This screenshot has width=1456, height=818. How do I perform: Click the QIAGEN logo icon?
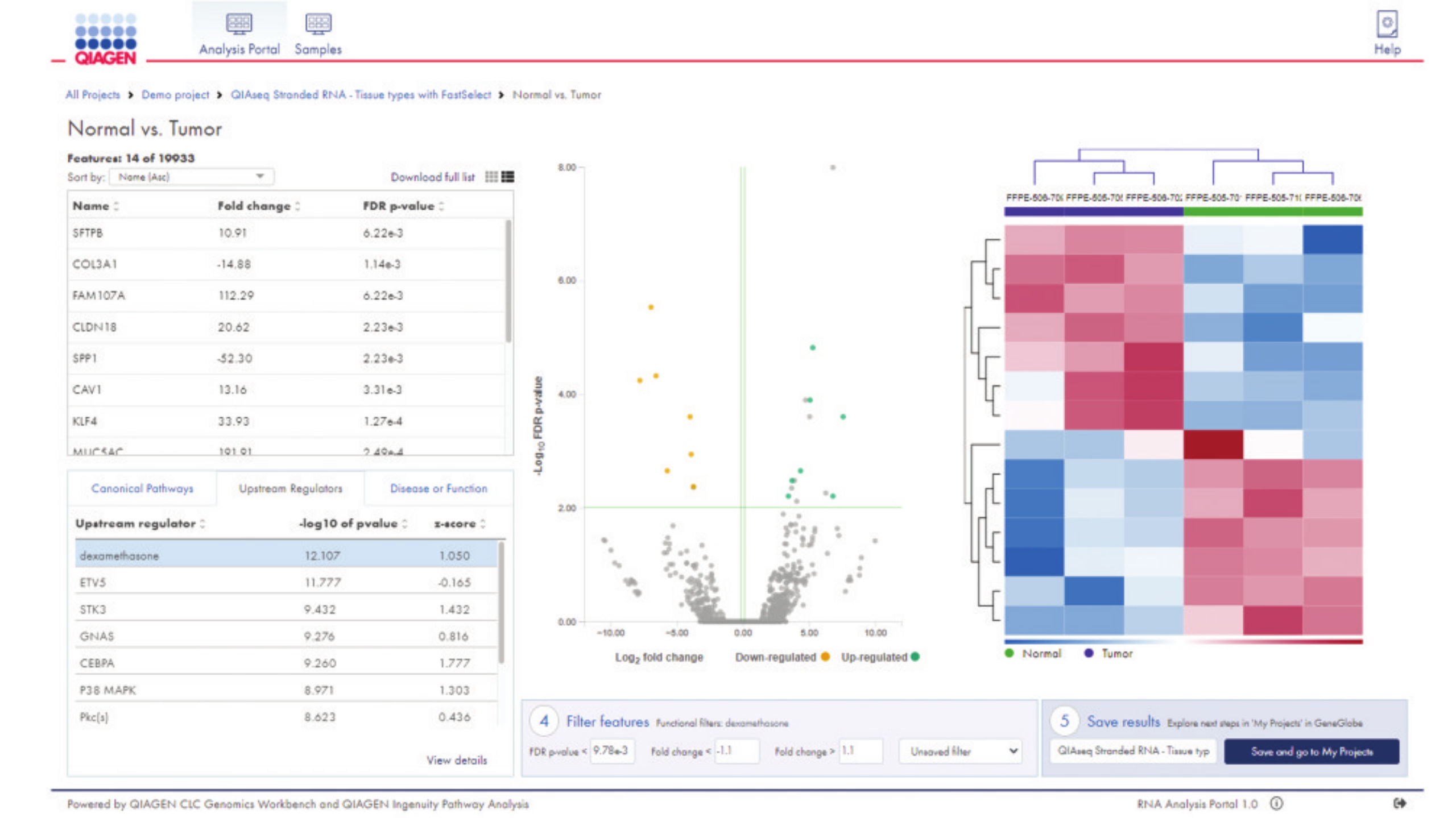pos(106,39)
